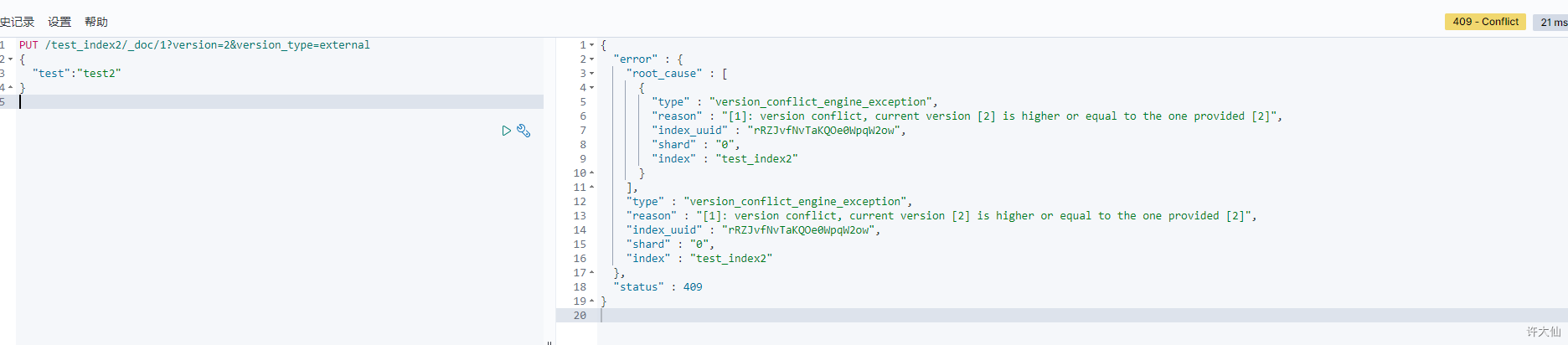The image size is (1568, 345).
Task: Toggle fold arrow at response line 19
Action: 591,301
